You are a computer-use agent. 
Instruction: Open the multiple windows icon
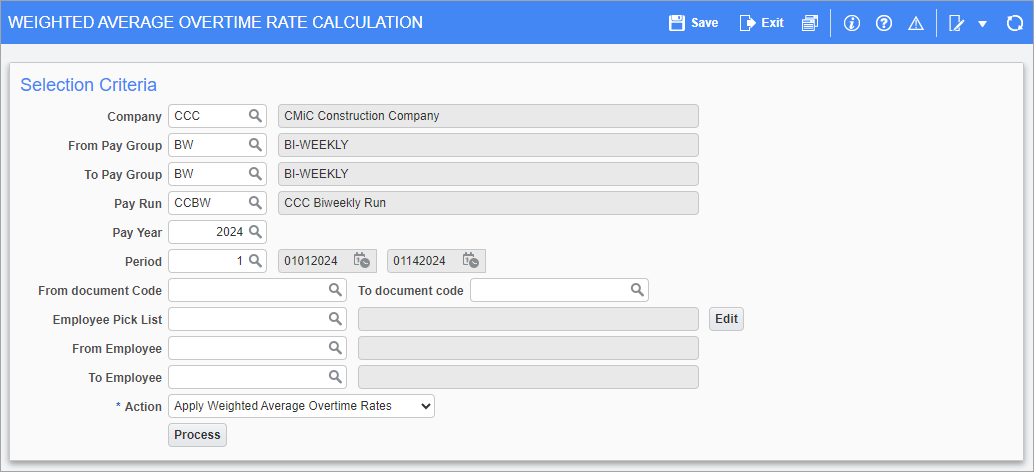tap(809, 23)
